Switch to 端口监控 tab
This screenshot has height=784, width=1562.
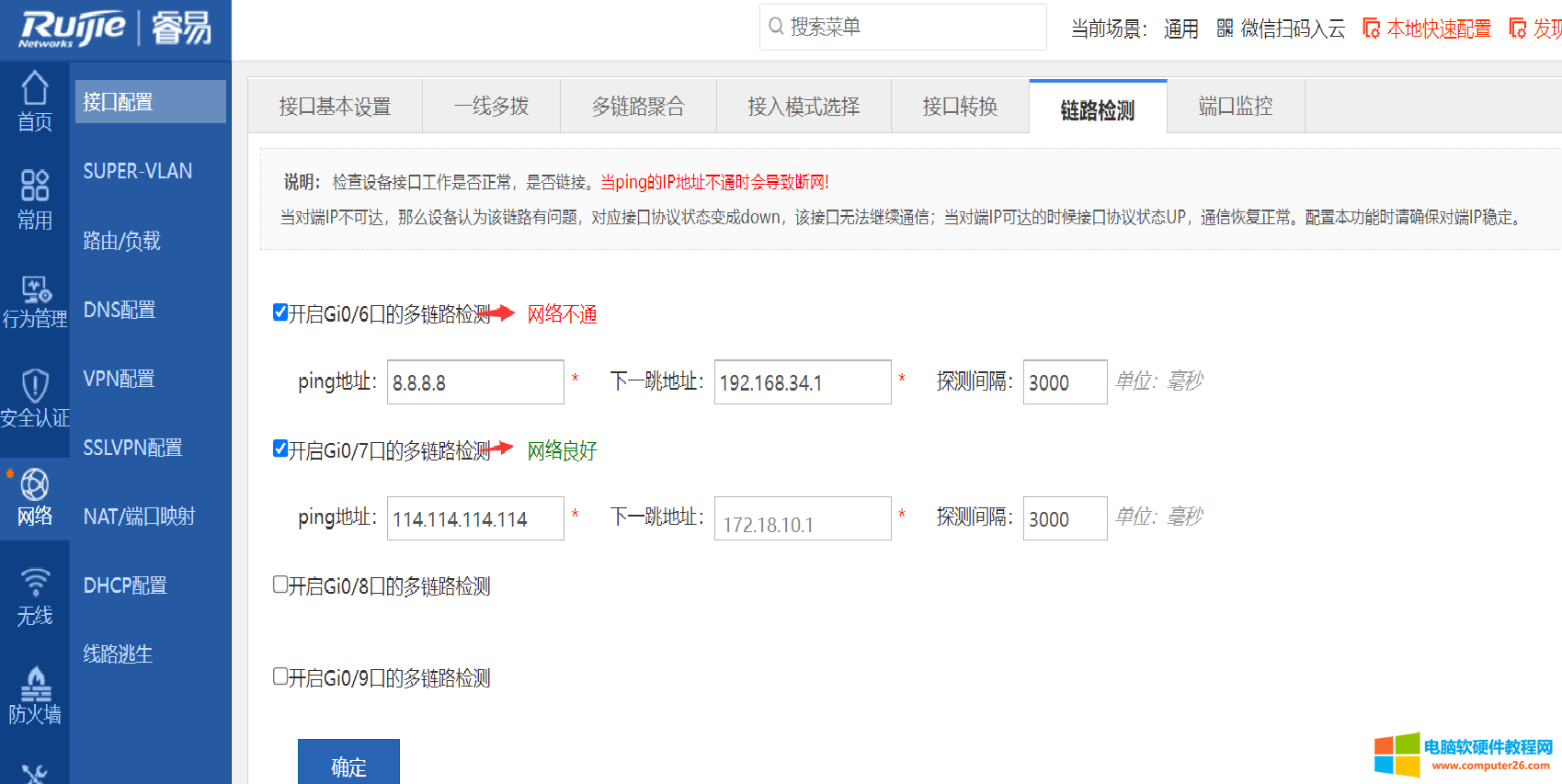[x=1236, y=107]
